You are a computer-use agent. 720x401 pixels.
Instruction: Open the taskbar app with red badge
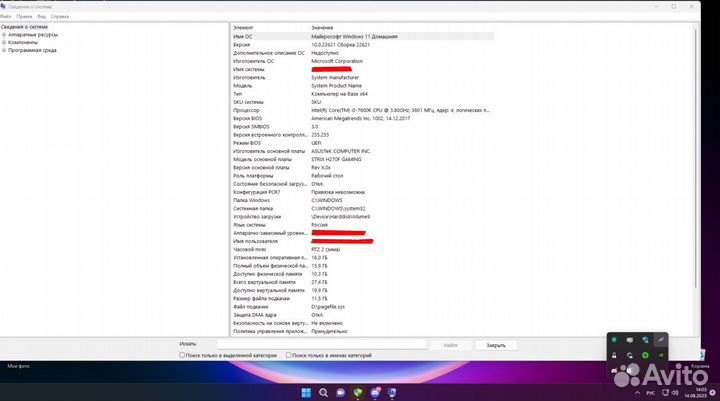pos(375,393)
